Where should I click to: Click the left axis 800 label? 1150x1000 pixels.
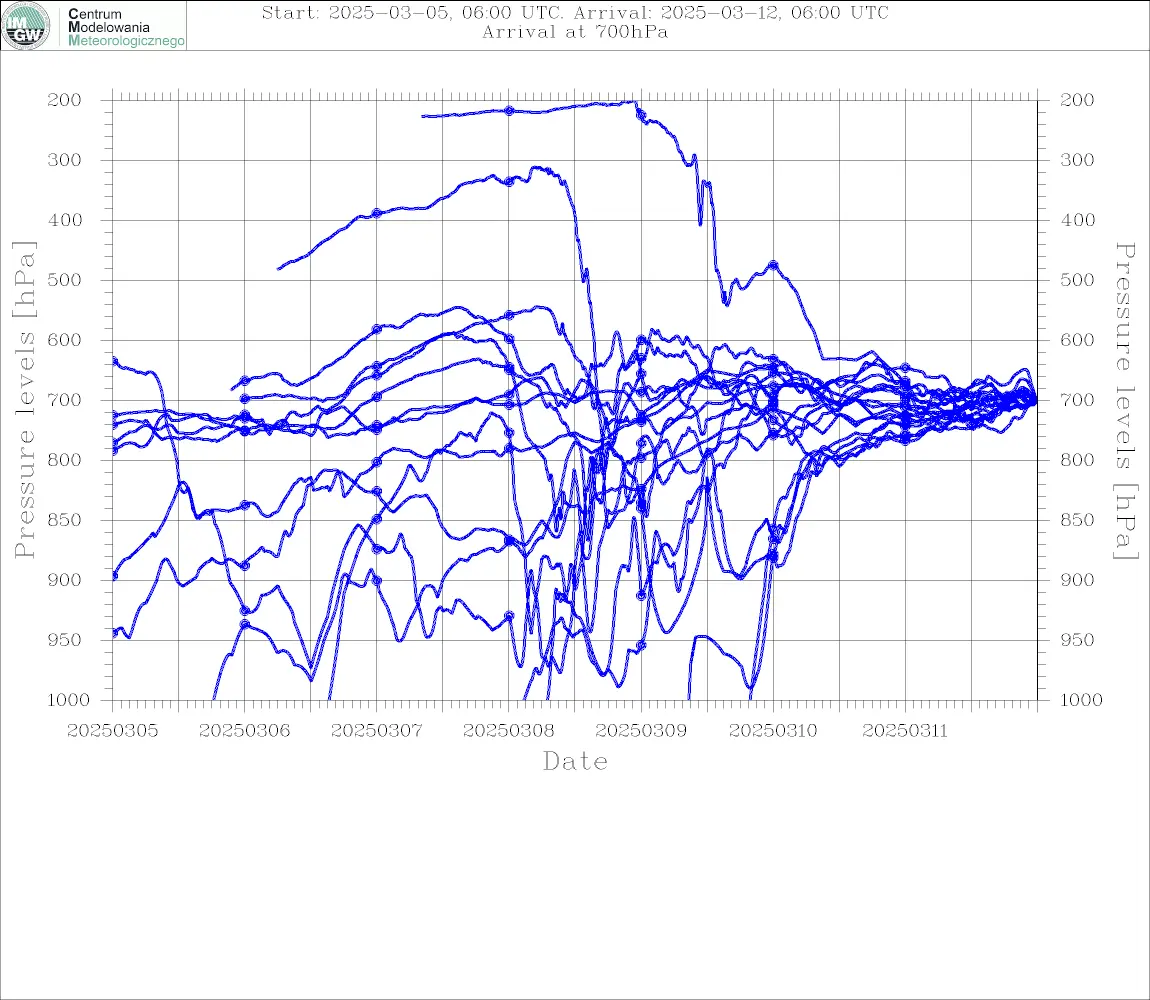click(x=64, y=460)
